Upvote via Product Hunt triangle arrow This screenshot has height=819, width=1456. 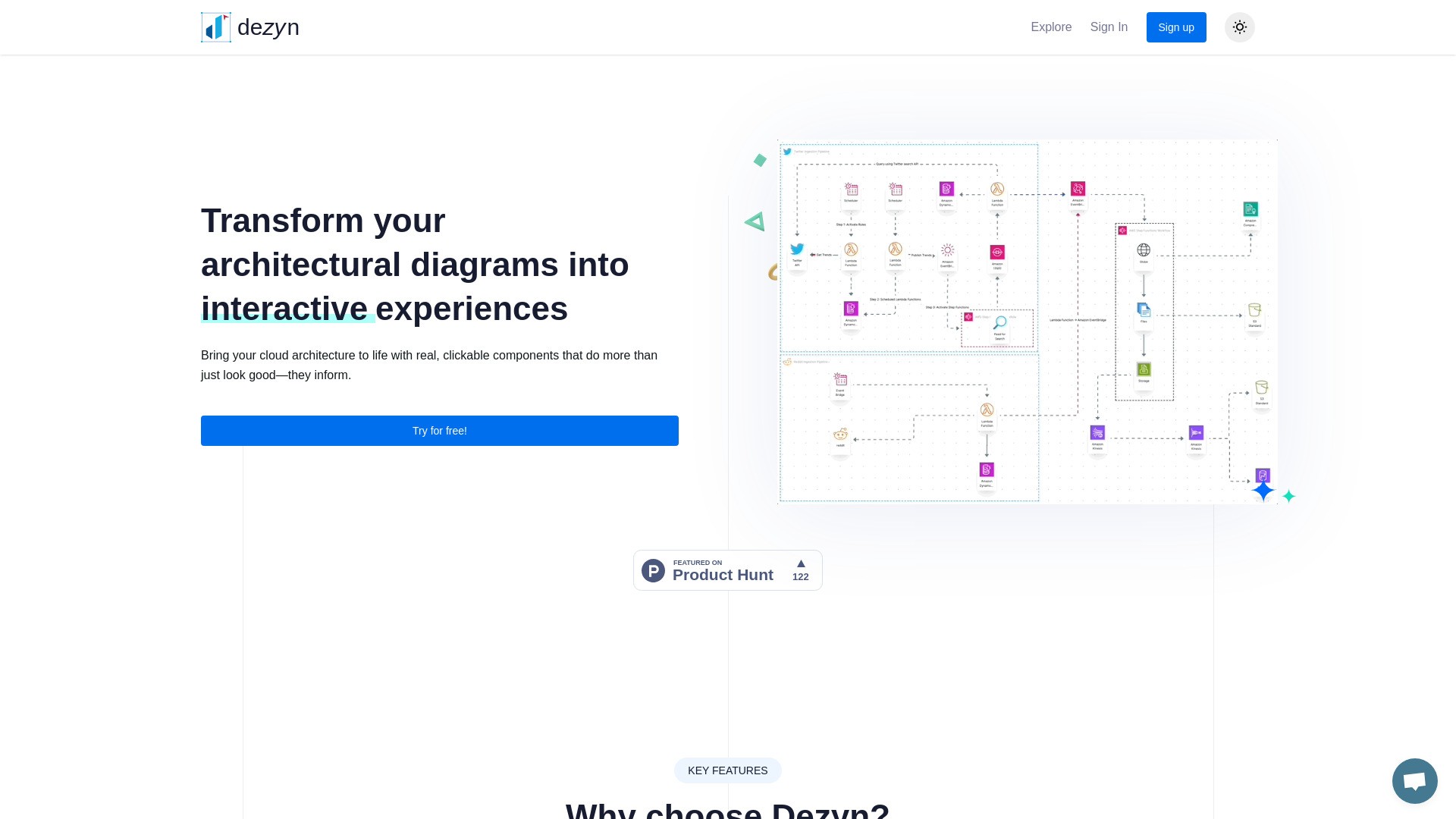pos(801,563)
